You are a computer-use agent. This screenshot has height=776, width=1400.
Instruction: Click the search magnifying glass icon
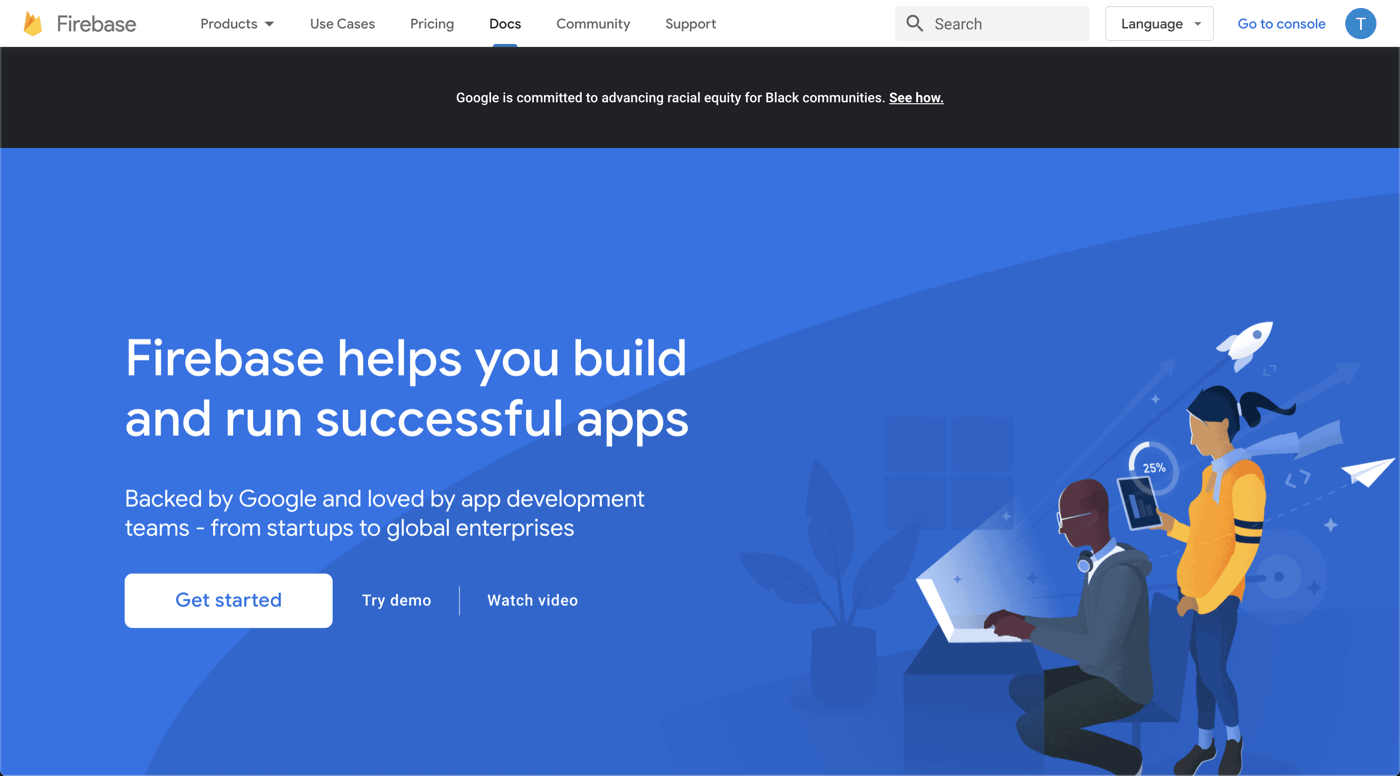[x=914, y=23]
